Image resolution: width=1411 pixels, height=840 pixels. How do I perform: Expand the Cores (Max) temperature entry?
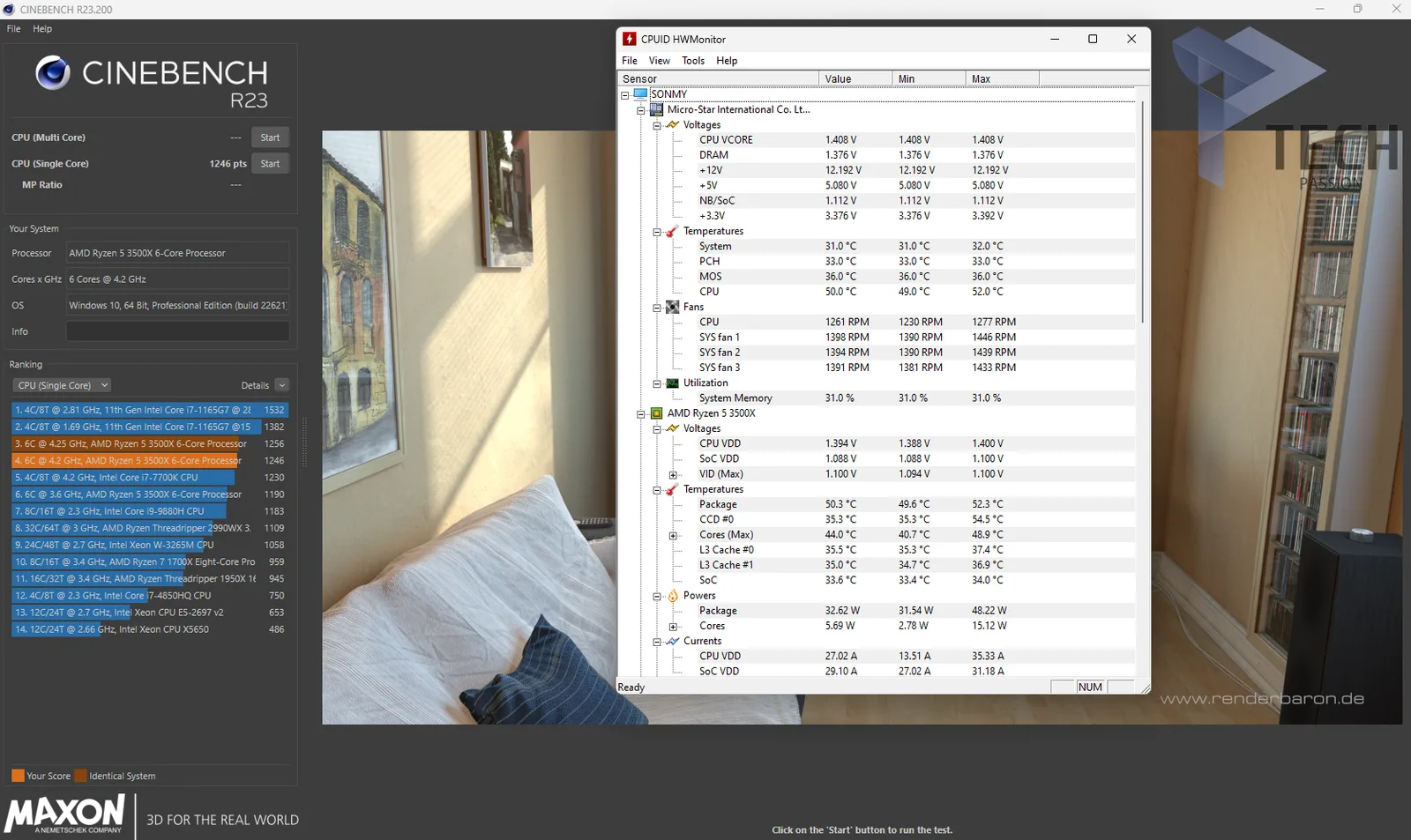point(673,536)
